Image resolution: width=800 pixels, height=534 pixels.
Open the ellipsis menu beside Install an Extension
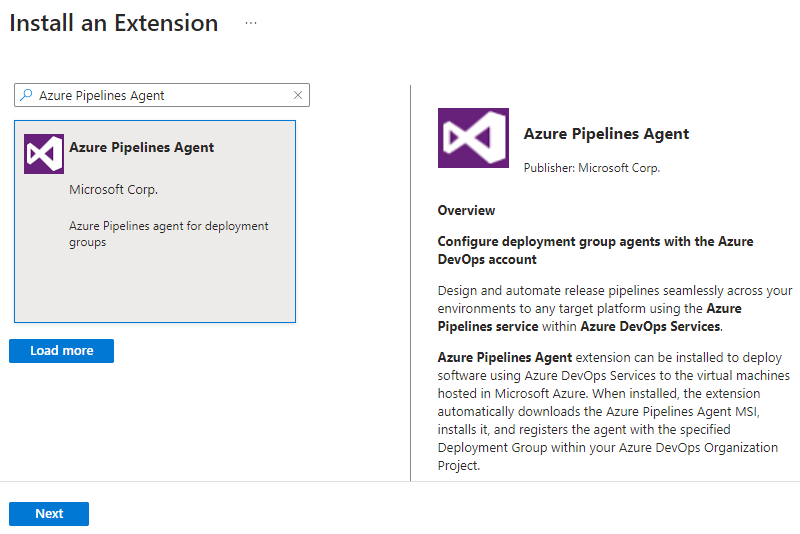251,23
